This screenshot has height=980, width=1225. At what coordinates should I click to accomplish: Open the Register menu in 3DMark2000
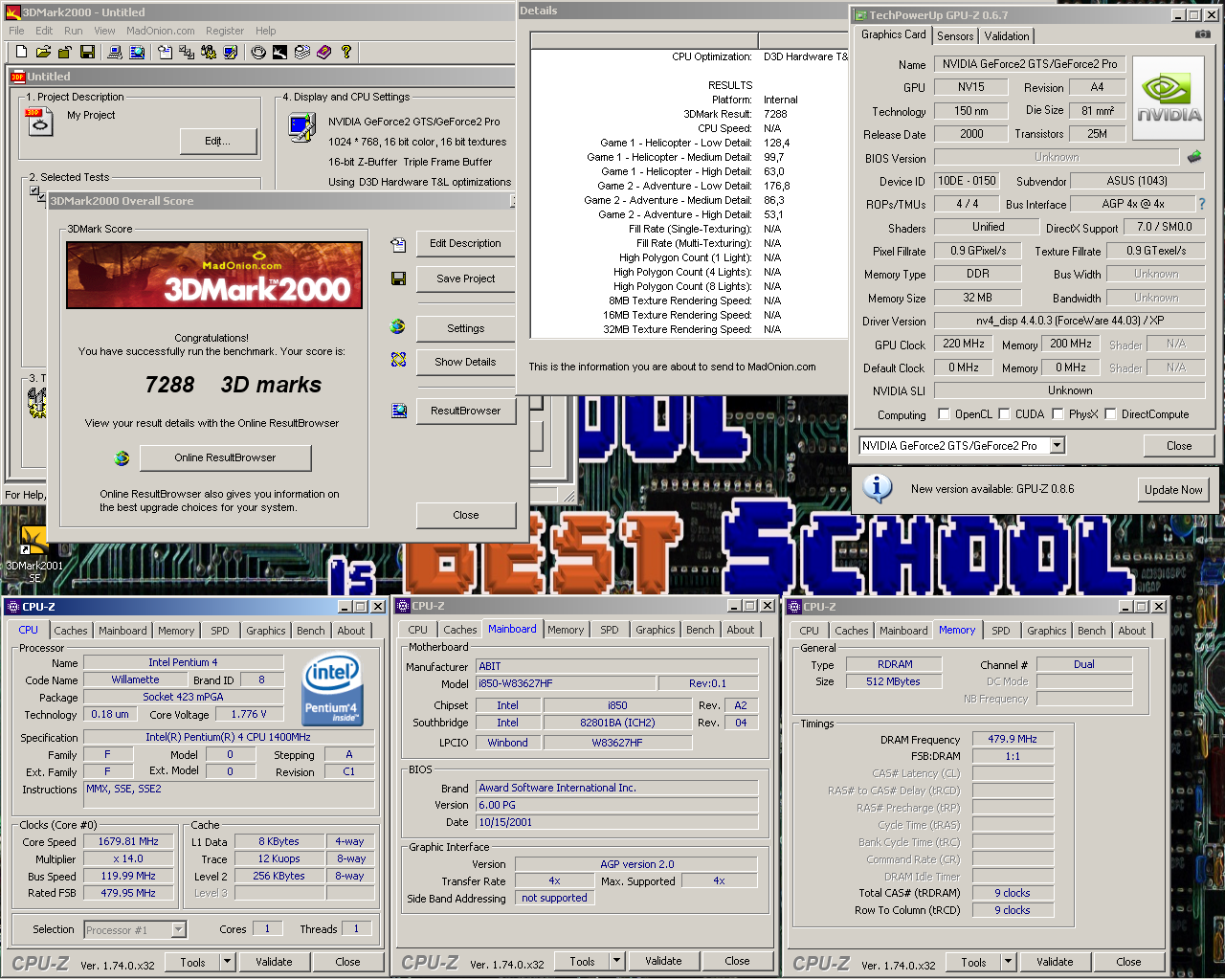pyautogui.click(x=225, y=31)
